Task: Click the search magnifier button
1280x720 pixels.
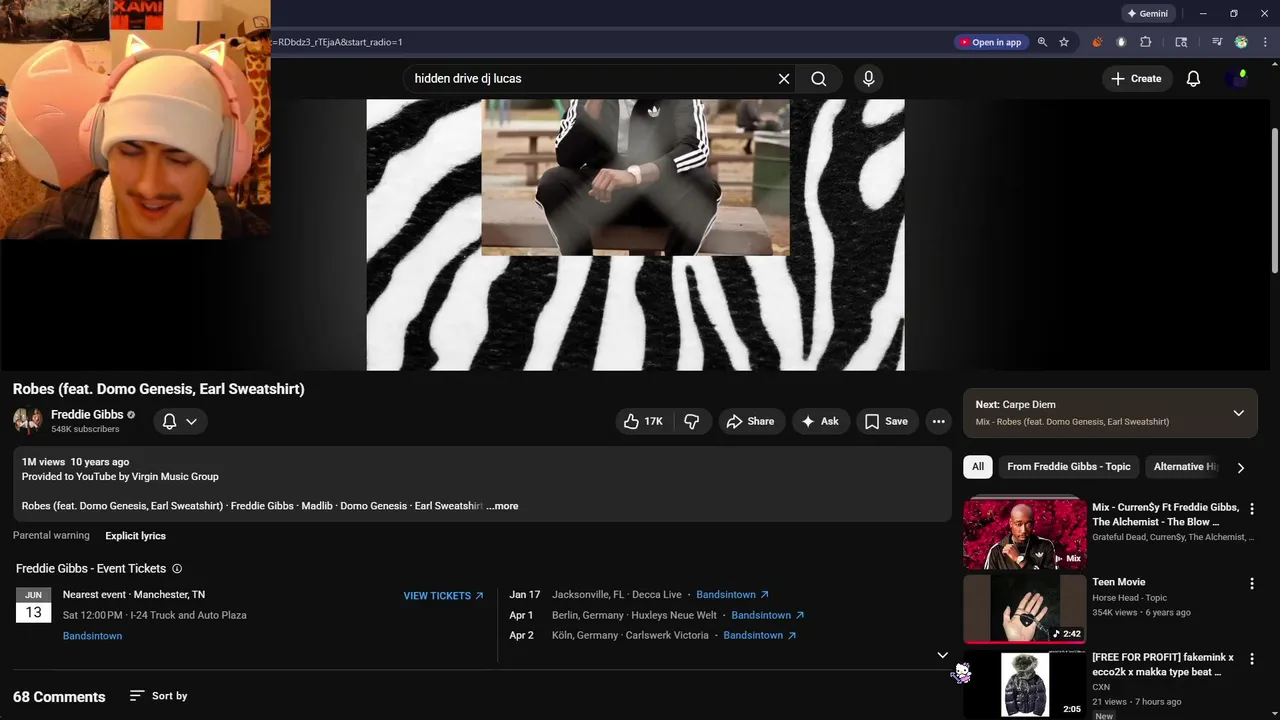Action: pos(819,79)
